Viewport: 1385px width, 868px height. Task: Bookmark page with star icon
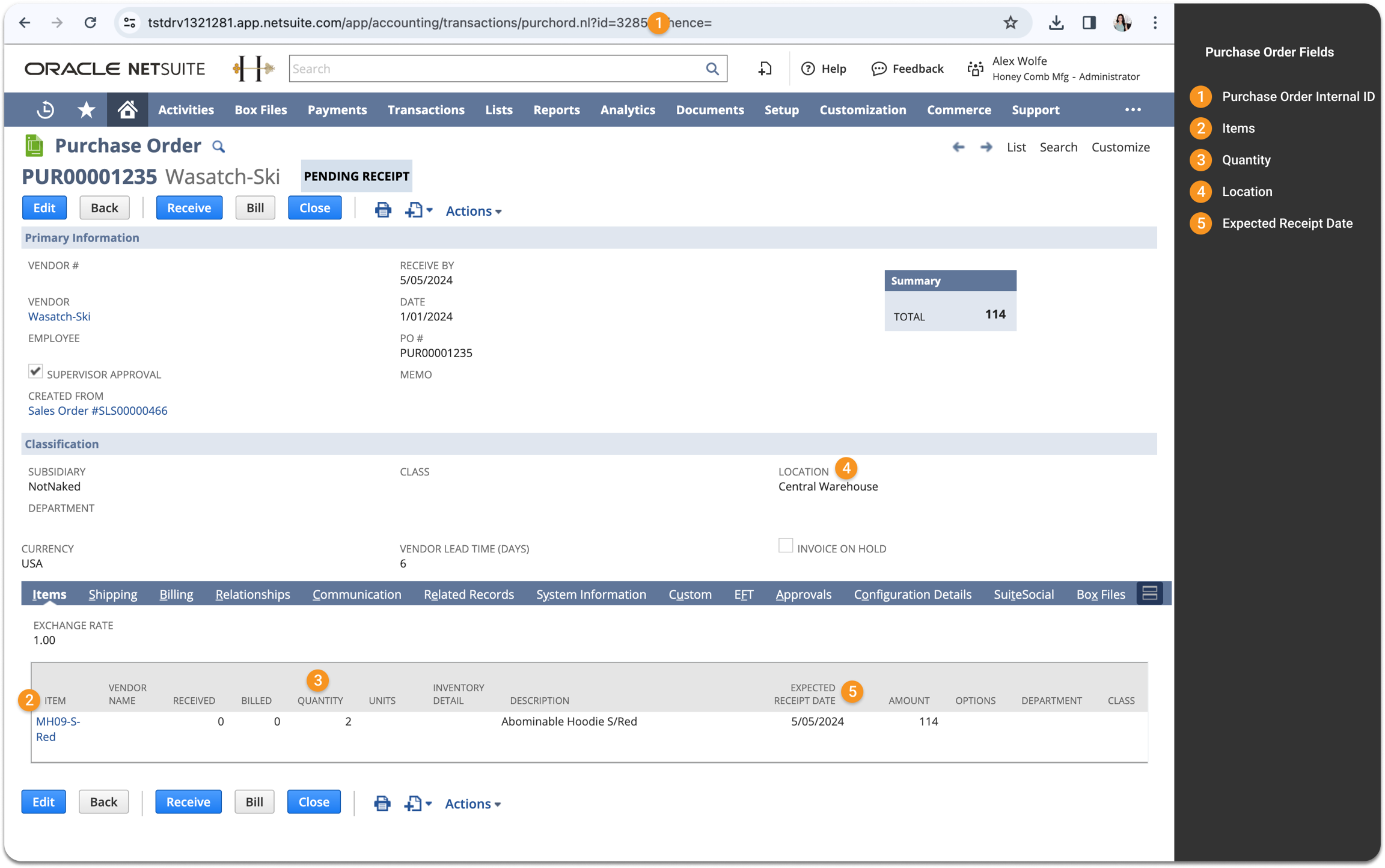tap(1010, 23)
